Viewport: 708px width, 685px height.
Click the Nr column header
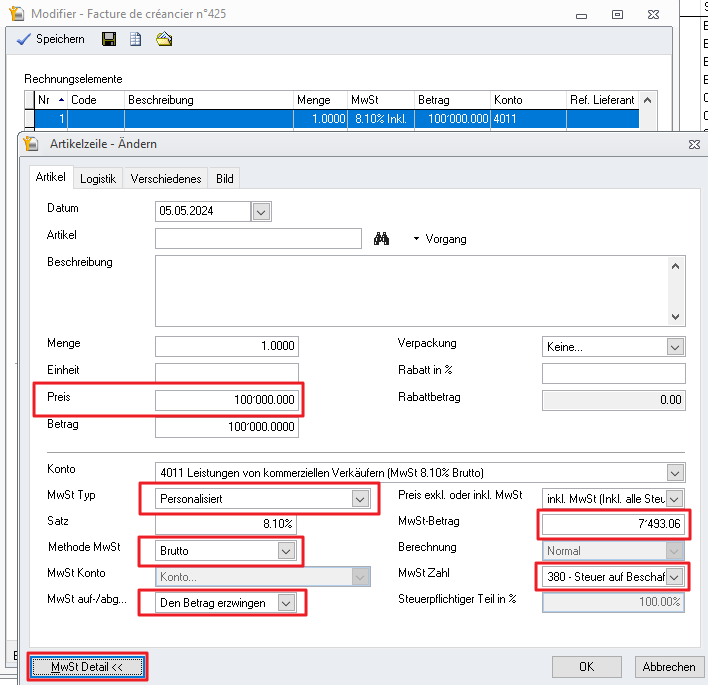click(51, 100)
